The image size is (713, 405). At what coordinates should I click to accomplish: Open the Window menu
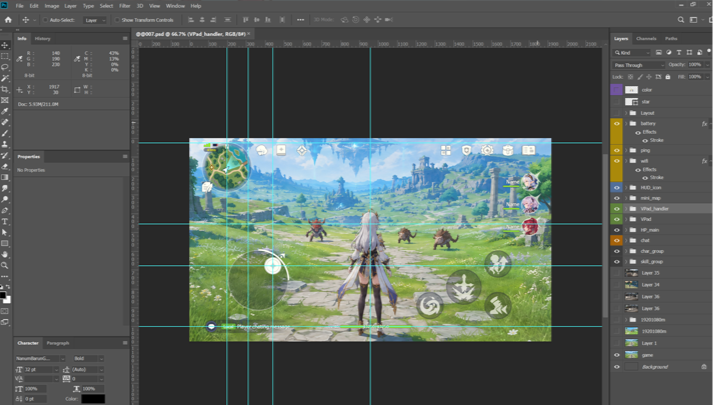[175, 6]
